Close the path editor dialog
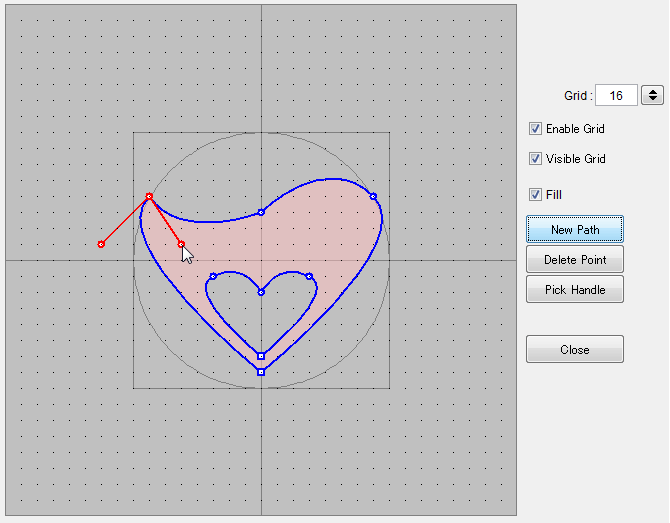 tap(575, 349)
